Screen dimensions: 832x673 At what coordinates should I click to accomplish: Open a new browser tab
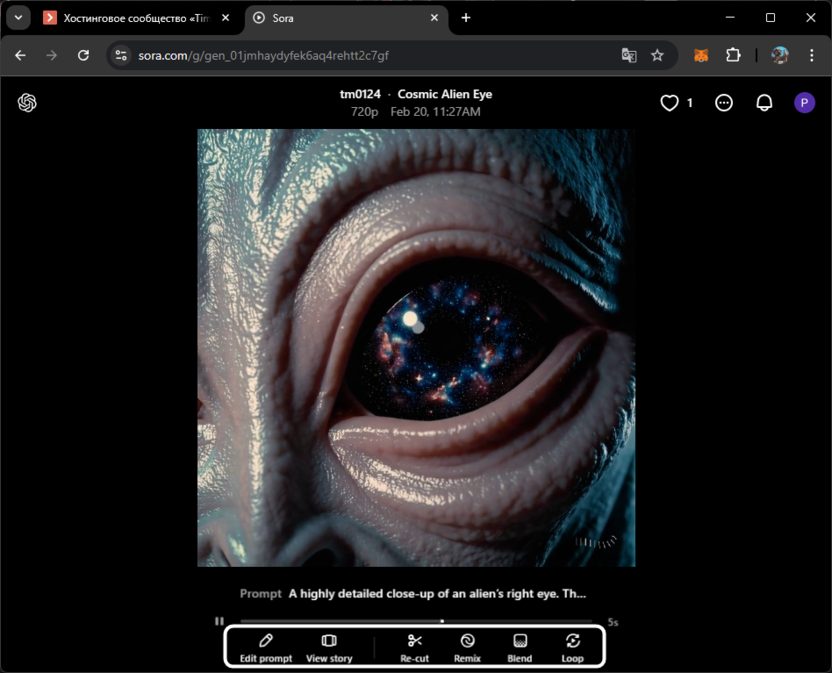tap(466, 18)
